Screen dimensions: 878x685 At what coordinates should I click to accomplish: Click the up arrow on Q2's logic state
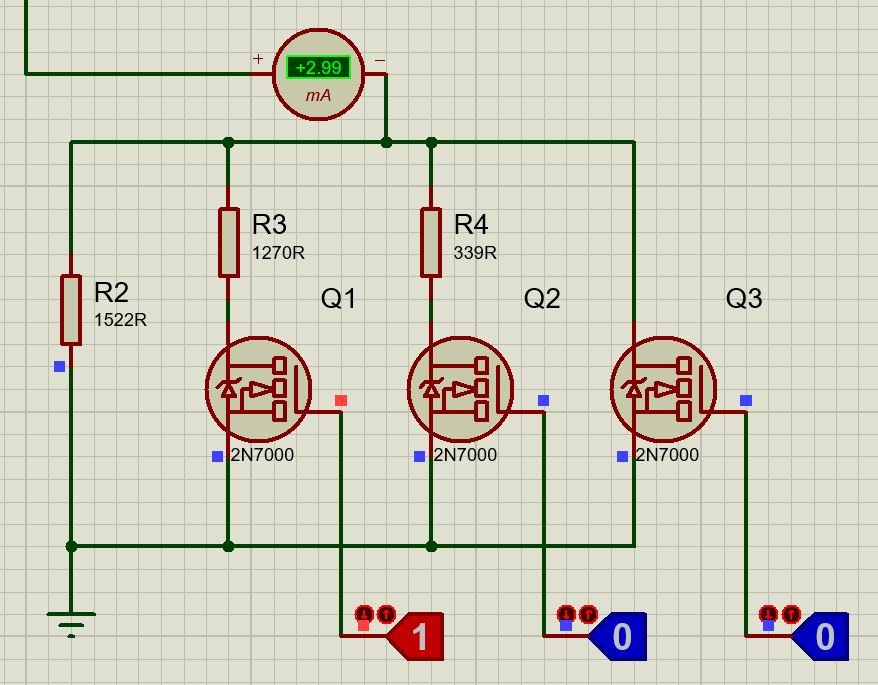pyautogui.click(x=589, y=614)
